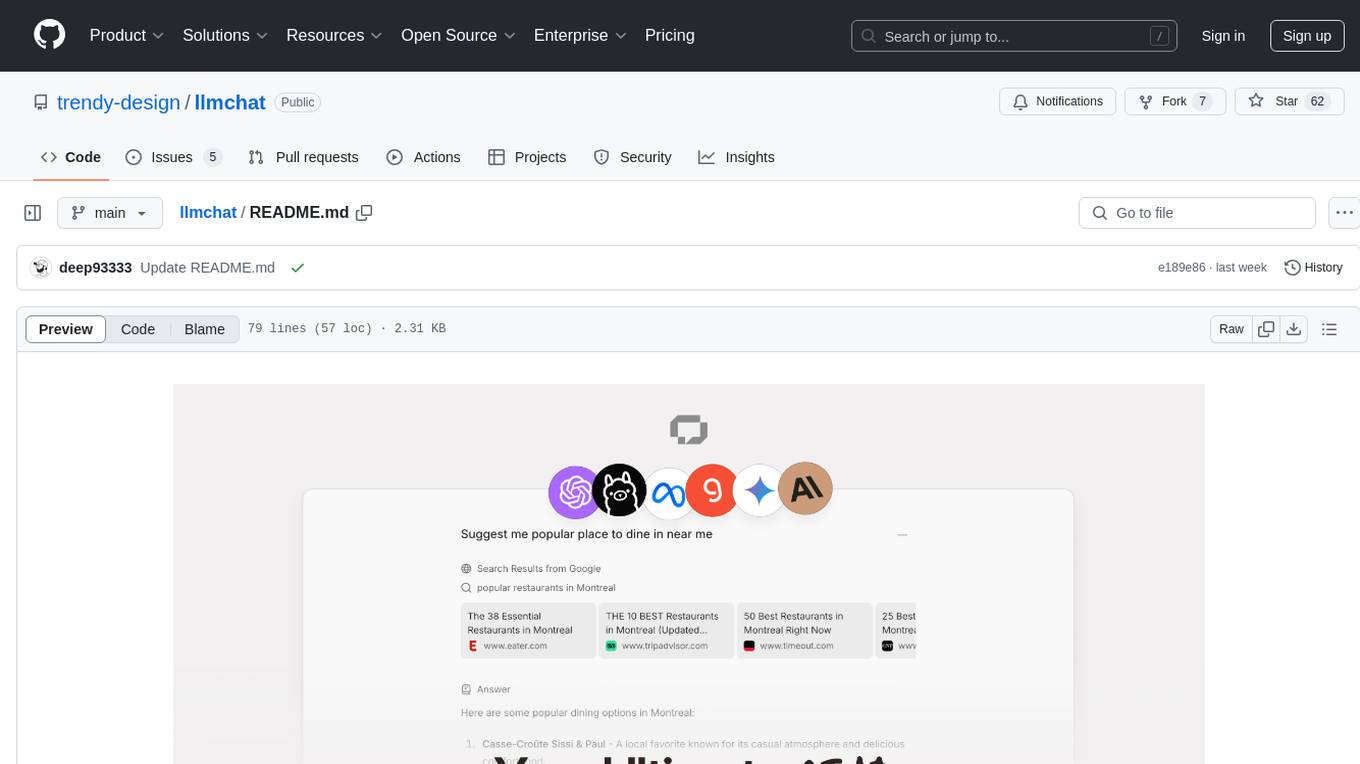Copy the raw file contents

coord(1266,329)
